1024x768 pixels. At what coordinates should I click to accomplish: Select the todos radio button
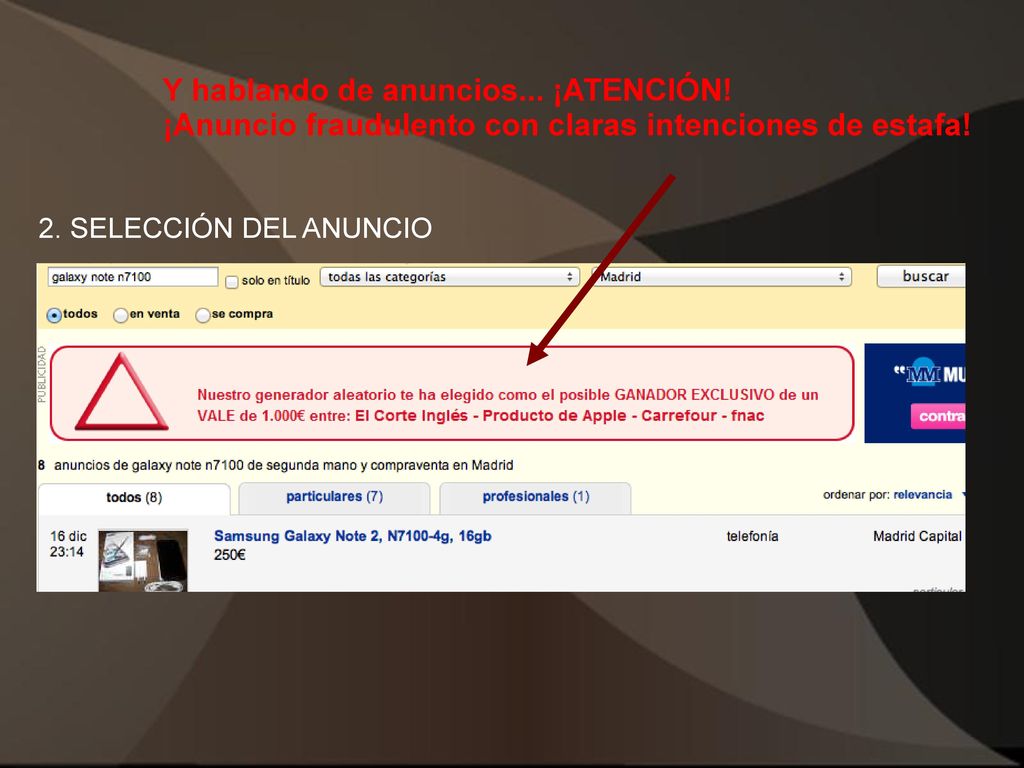54,315
